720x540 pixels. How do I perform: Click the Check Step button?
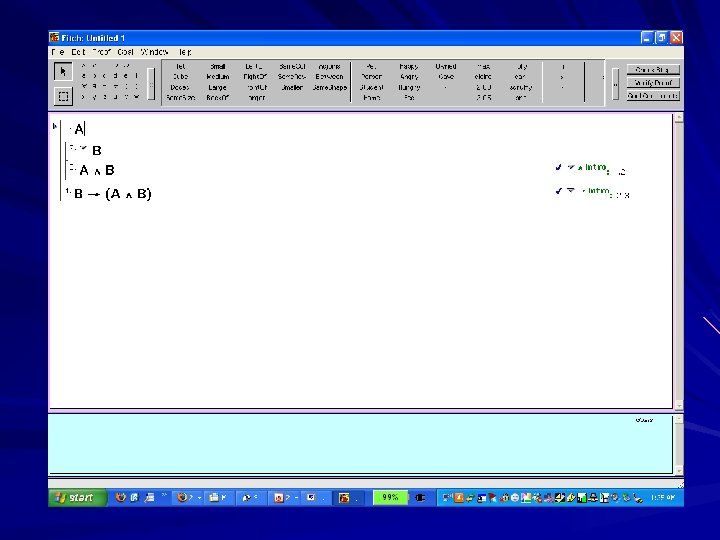click(653, 70)
